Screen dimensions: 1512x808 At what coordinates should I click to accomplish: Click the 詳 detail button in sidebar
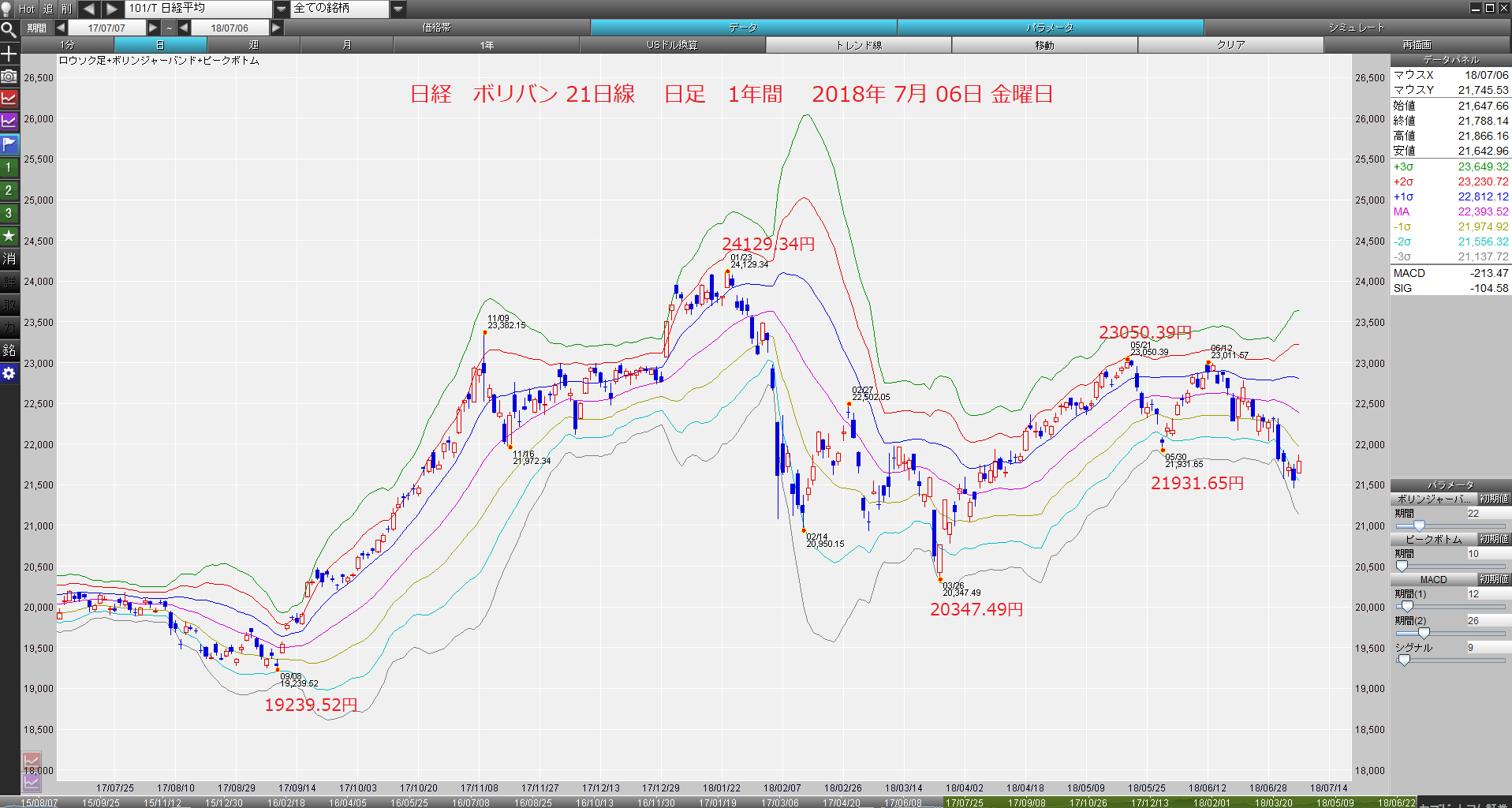[x=9, y=282]
